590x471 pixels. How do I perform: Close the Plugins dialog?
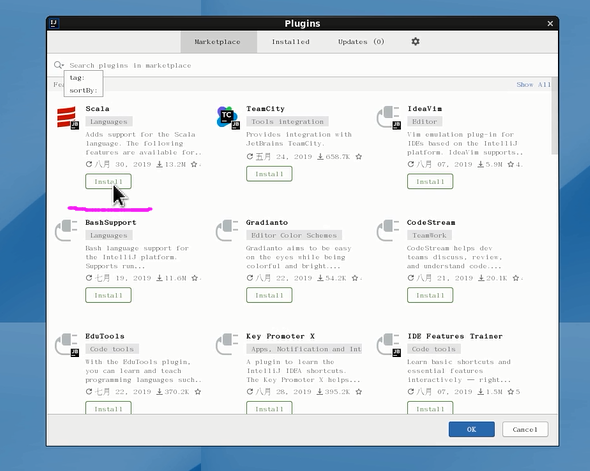coord(550,24)
